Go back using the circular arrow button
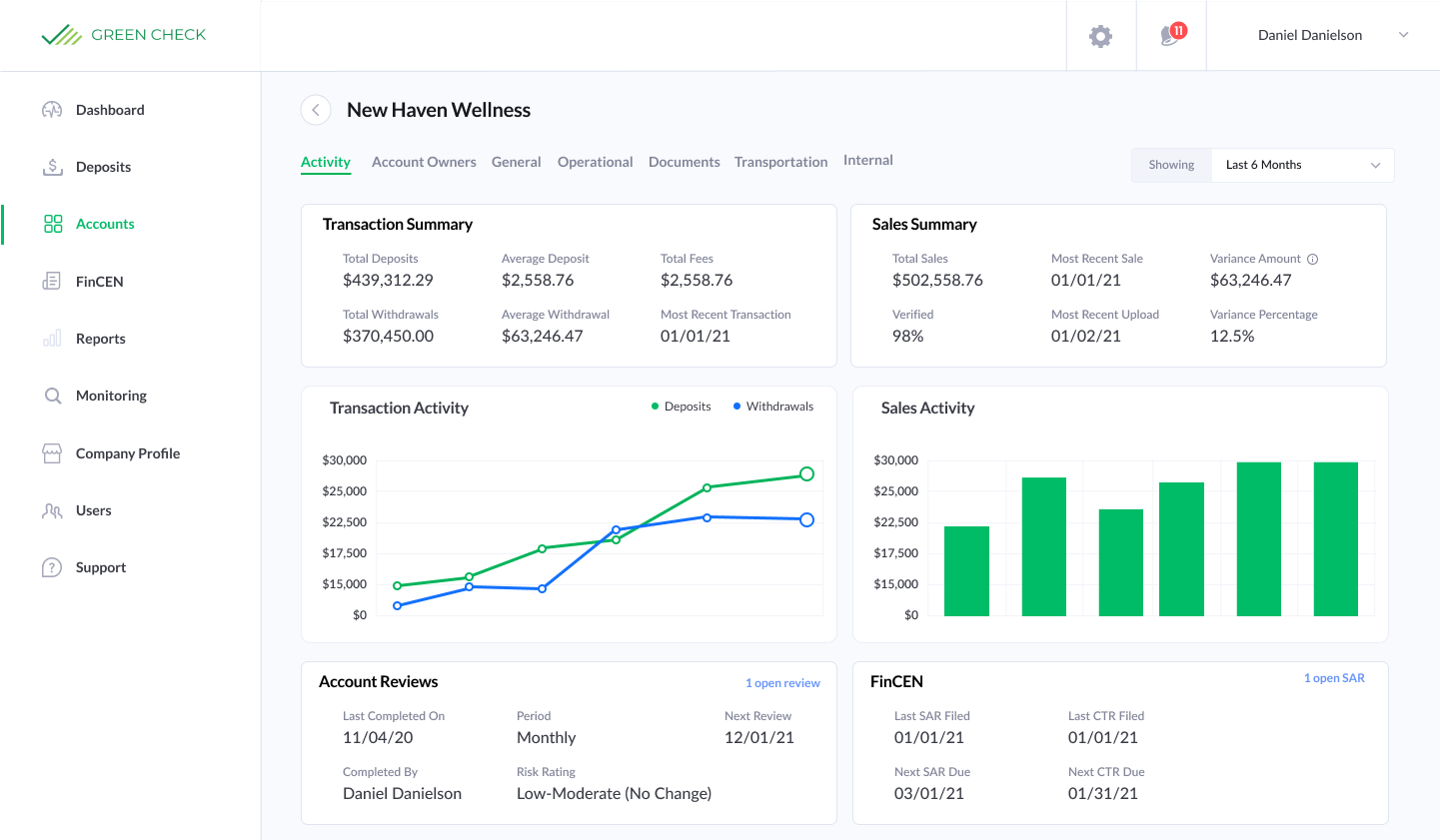The image size is (1440, 840). point(316,110)
